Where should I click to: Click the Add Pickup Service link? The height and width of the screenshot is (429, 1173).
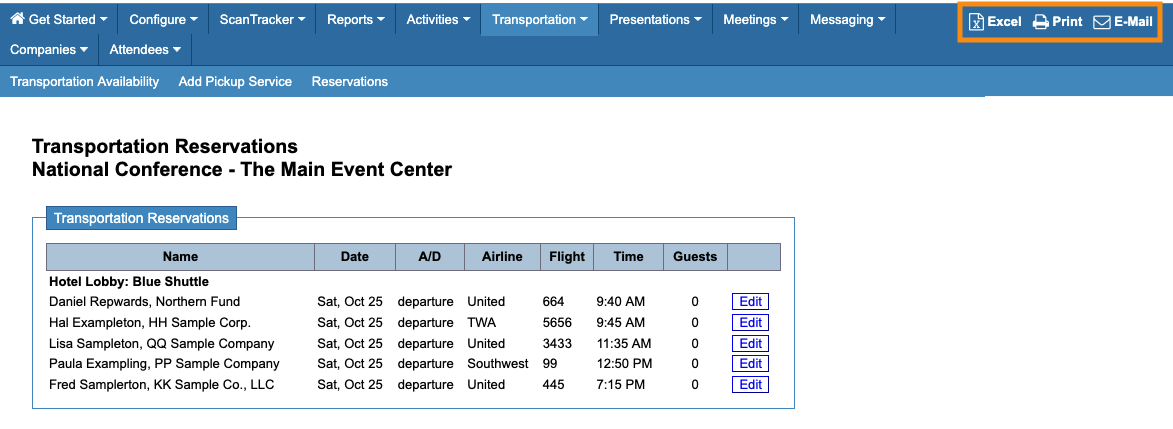[x=235, y=82]
